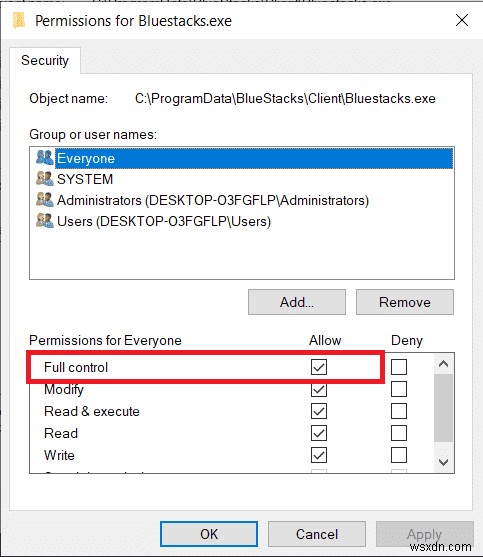Confirm changes with OK button
Viewport: 483px width, 557px height.
(x=209, y=534)
